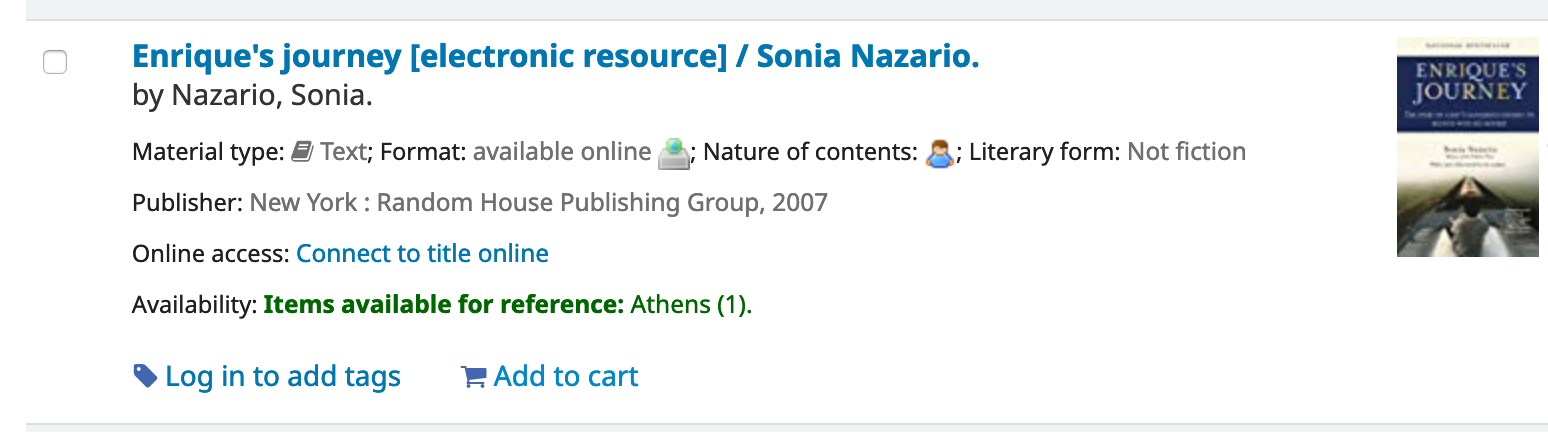Click the Text material type label

coord(343,152)
